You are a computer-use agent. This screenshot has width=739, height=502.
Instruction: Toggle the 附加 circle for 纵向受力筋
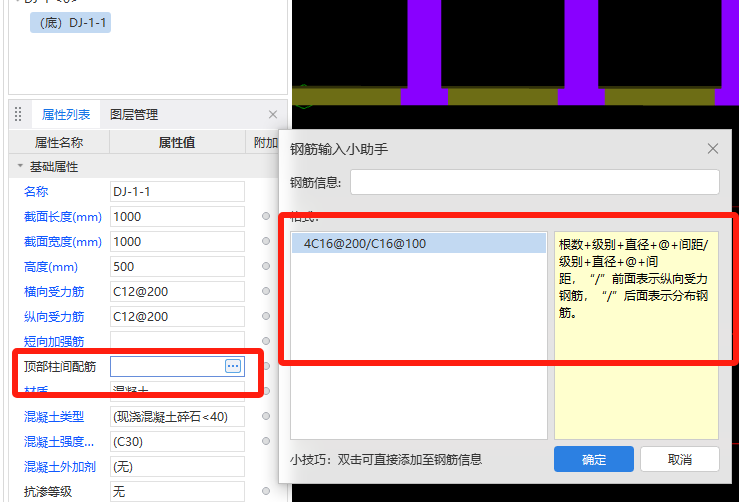[x=266, y=316]
